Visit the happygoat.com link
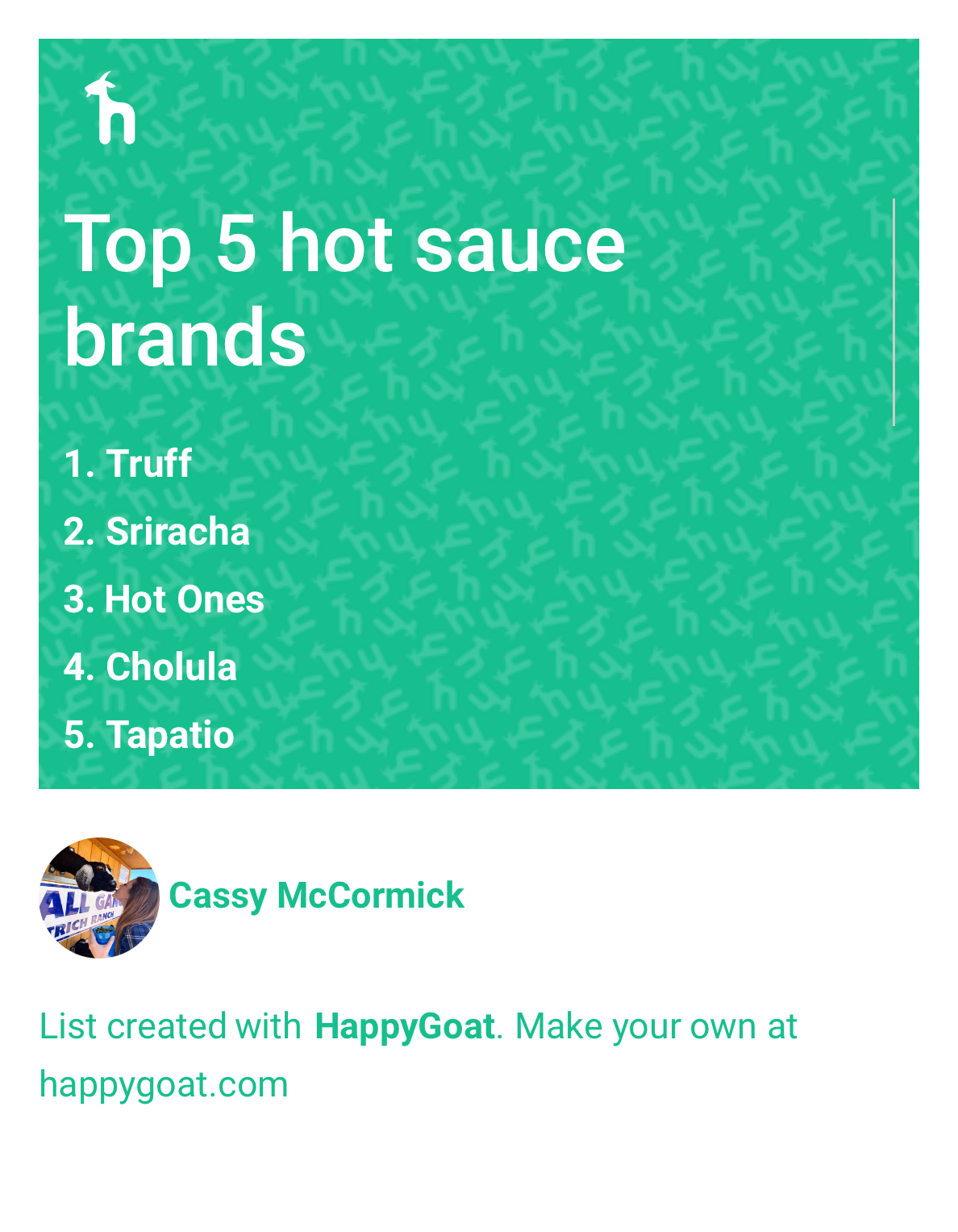Viewport: 958px width, 1232px height. click(x=164, y=1084)
